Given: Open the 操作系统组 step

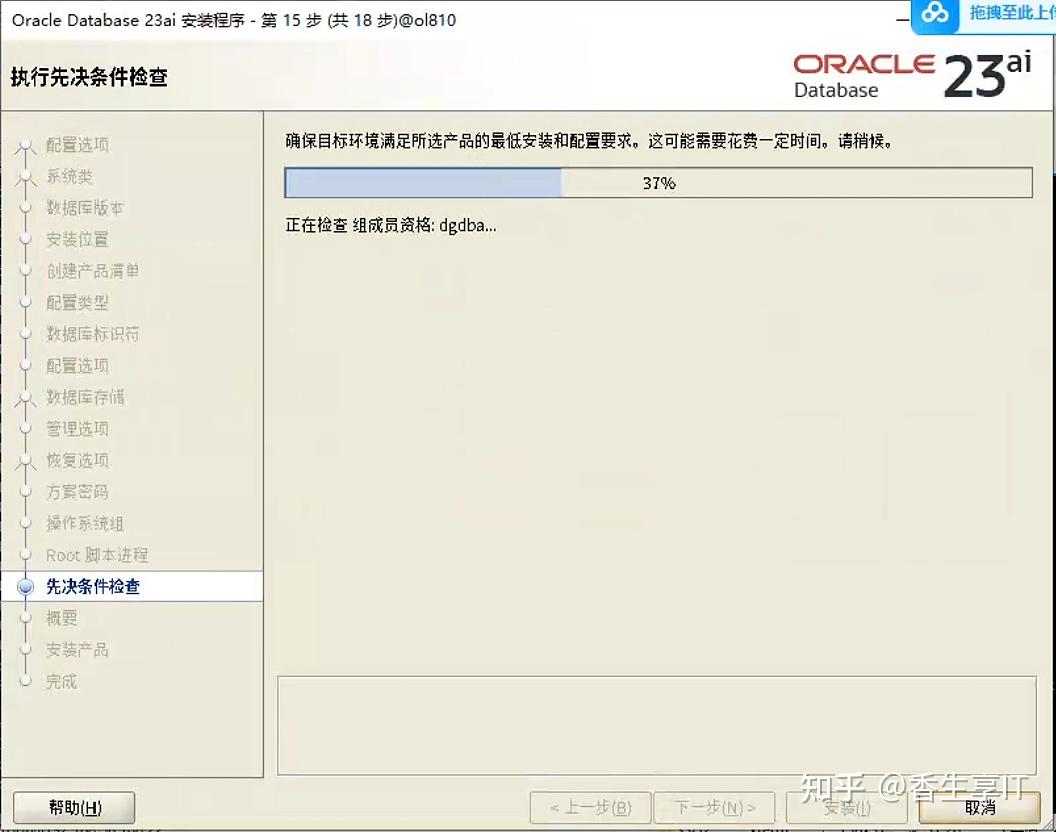Looking at the screenshot, I should click(25, 523).
